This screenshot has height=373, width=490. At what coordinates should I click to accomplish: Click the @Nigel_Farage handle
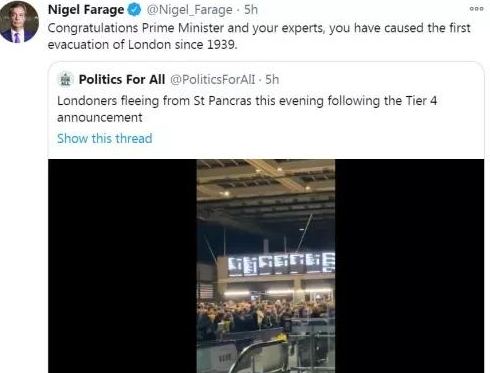coord(189,10)
